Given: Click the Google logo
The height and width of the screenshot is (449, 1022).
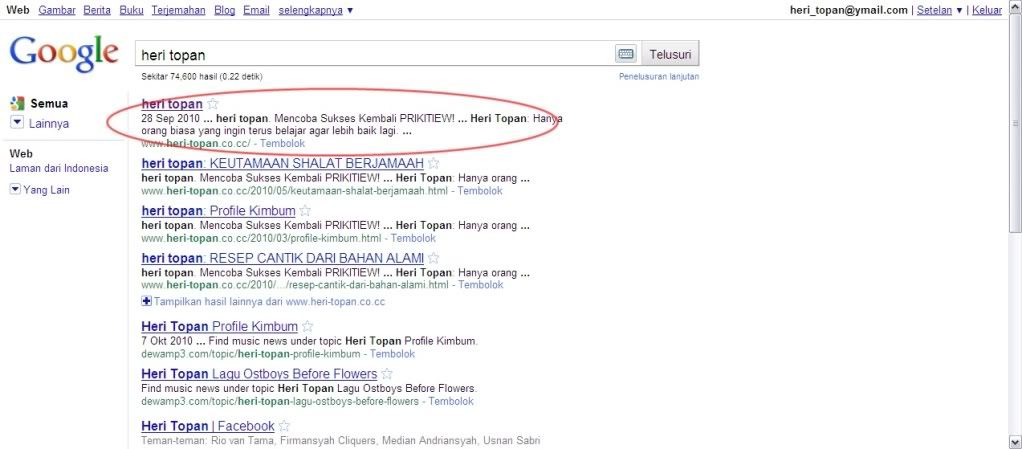Looking at the screenshot, I should [64, 53].
